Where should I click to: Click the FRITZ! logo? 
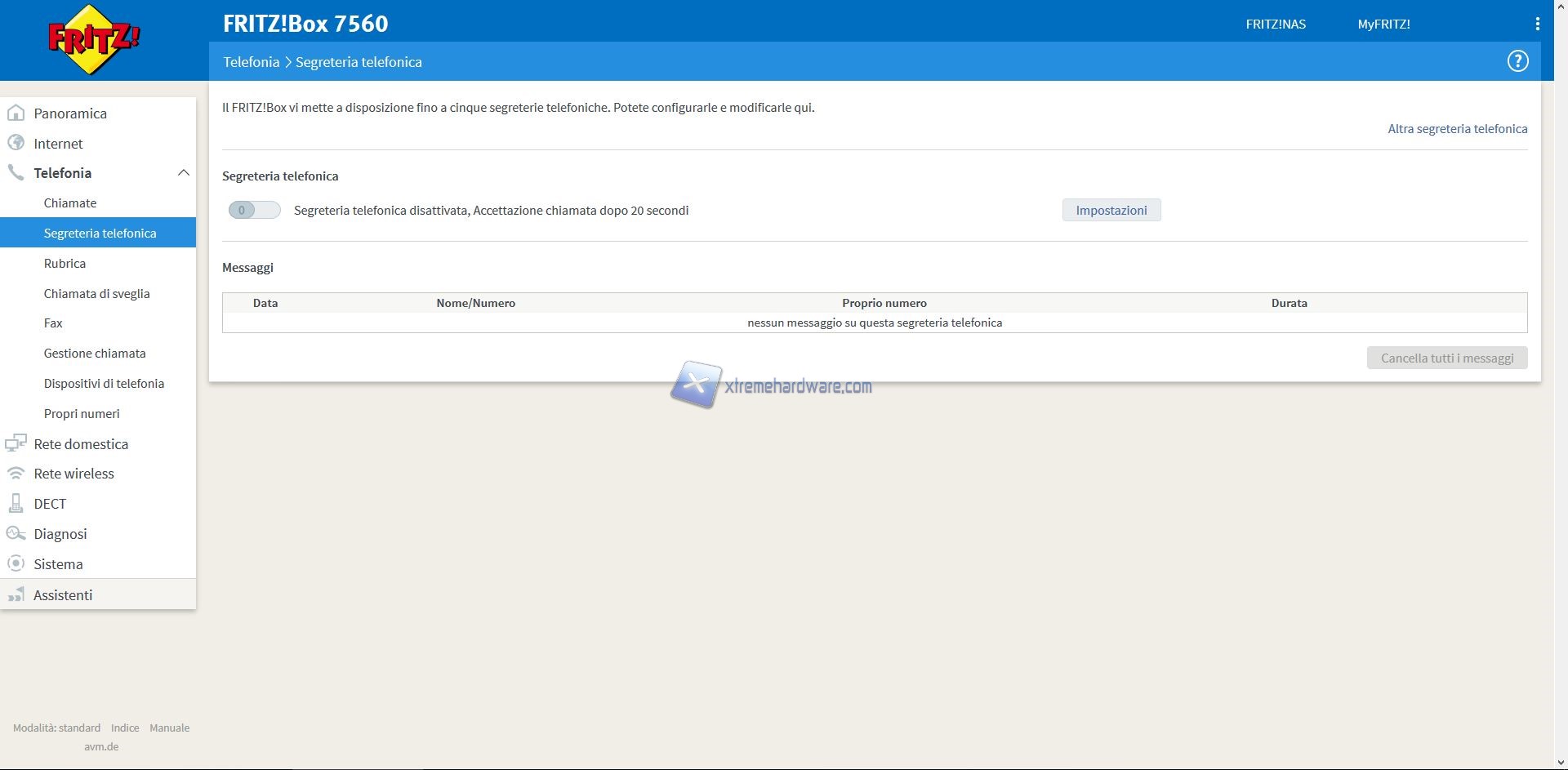(x=94, y=39)
